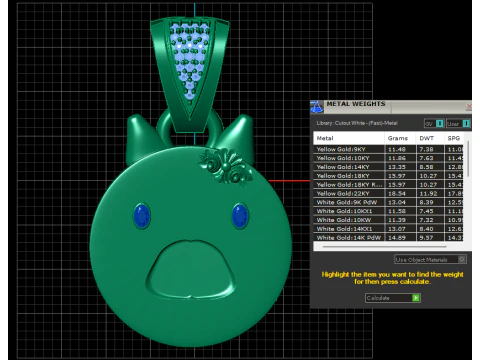Viewport: 480px width, 360px height.
Task: Select the right blue oval gemstone
Action: coord(240,216)
